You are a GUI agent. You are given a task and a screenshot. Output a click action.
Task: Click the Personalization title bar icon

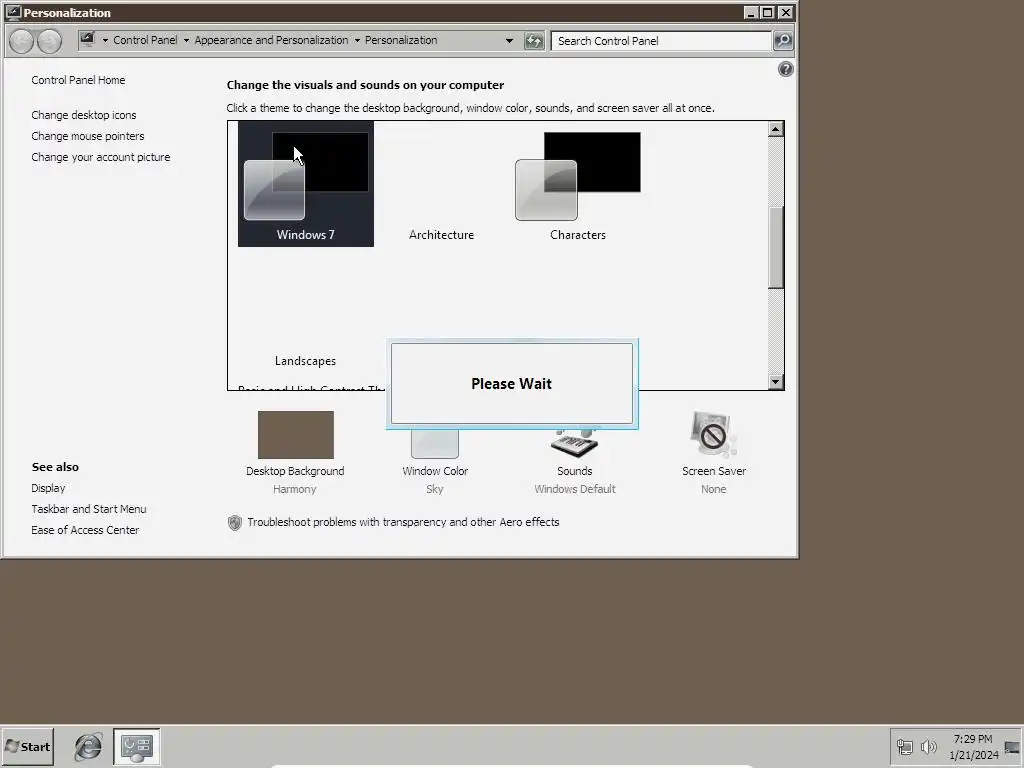(x=12, y=12)
